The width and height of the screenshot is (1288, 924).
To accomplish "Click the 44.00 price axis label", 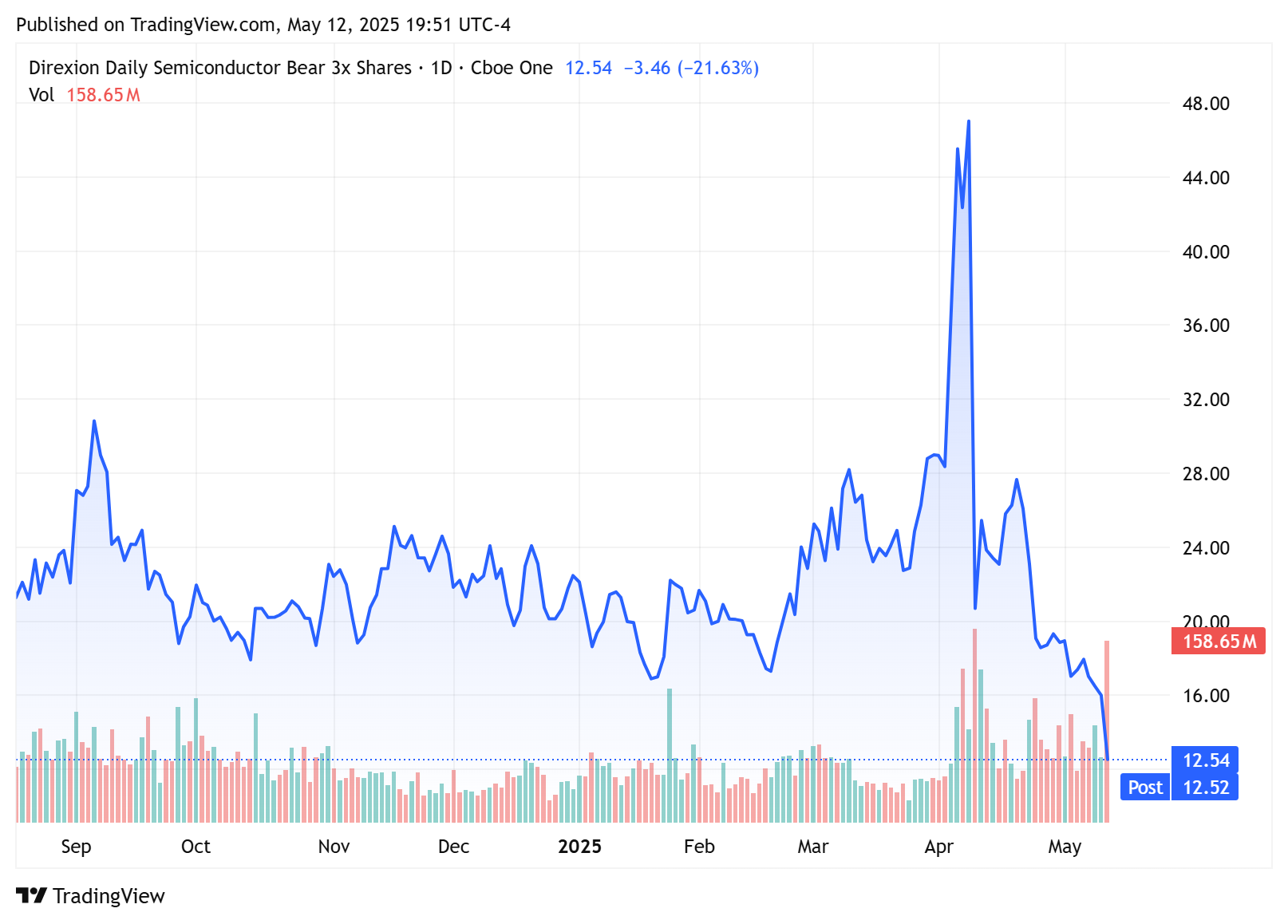I will click(x=1206, y=178).
